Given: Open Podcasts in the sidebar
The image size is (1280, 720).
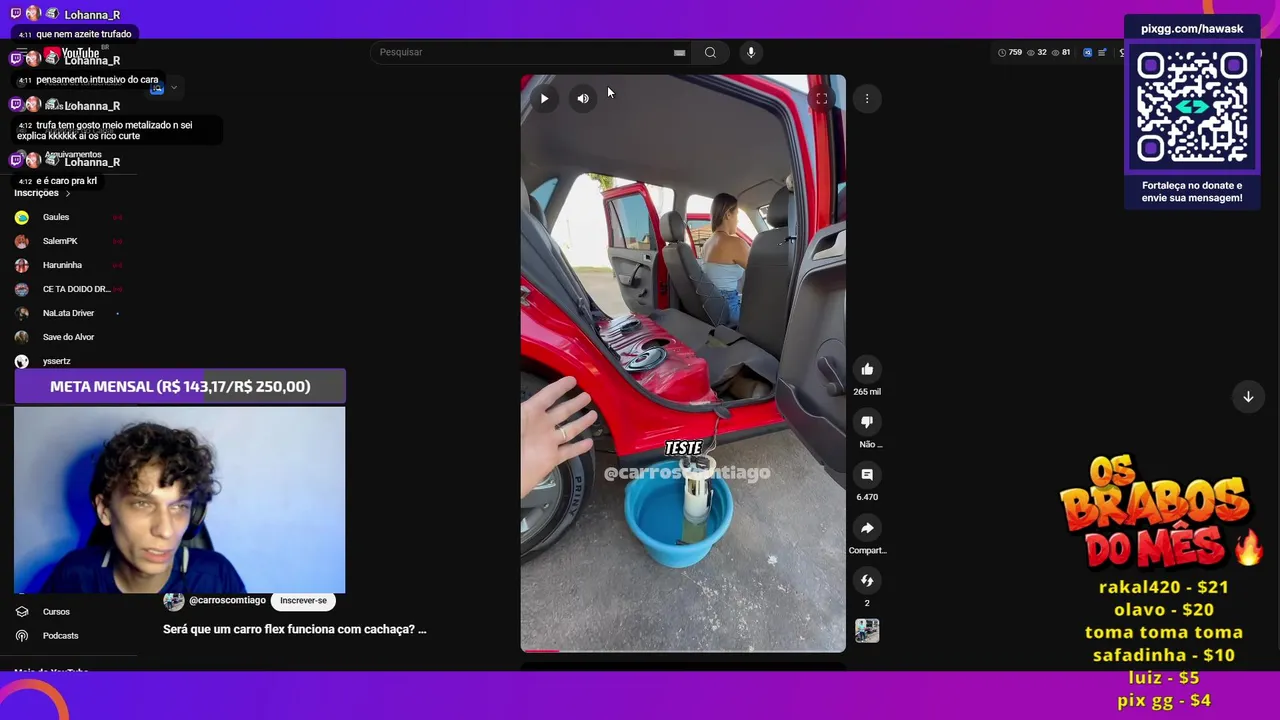Looking at the screenshot, I should click(60, 636).
